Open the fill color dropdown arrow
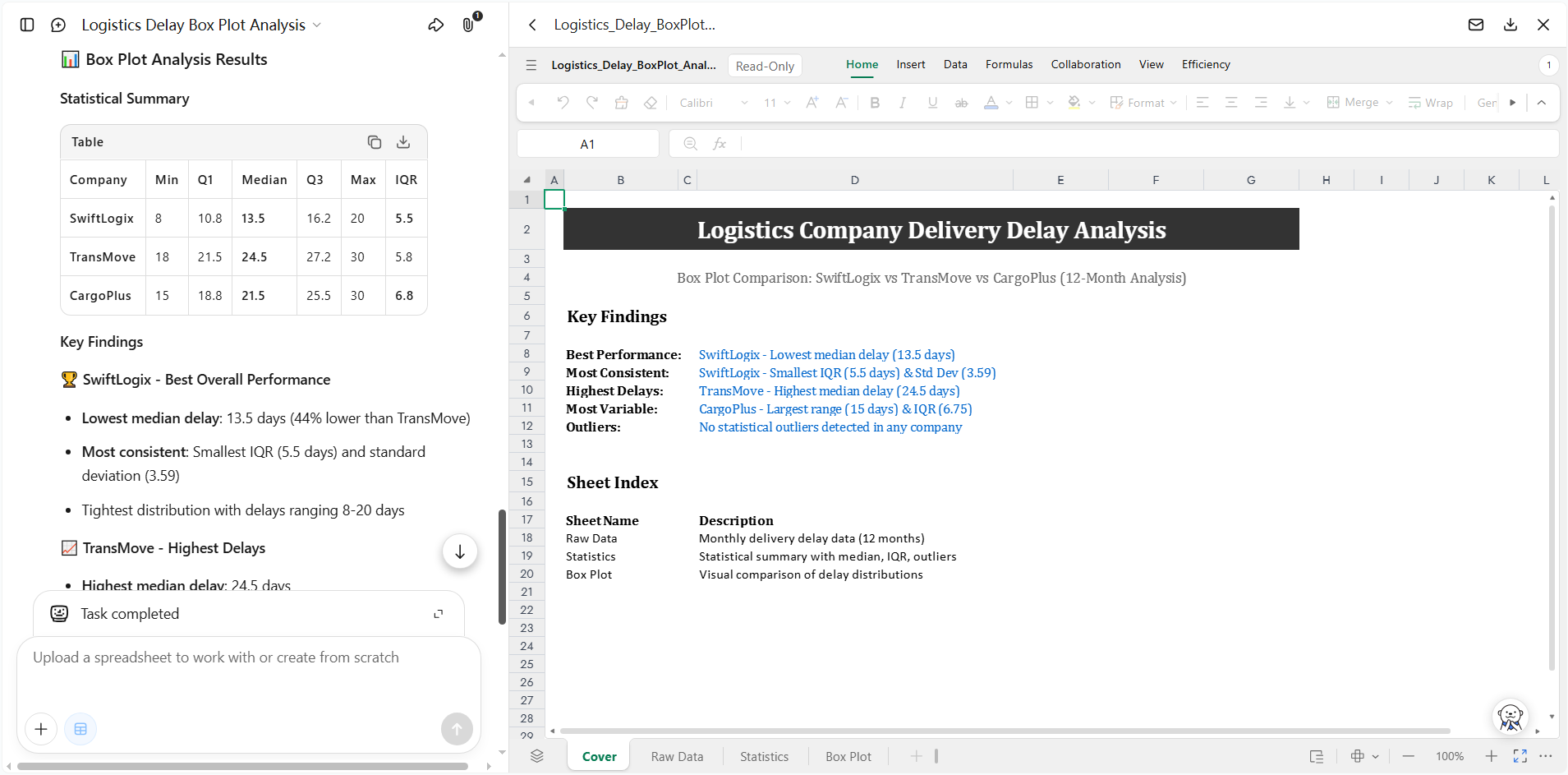The height and width of the screenshot is (775, 1568). (1092, 103)
